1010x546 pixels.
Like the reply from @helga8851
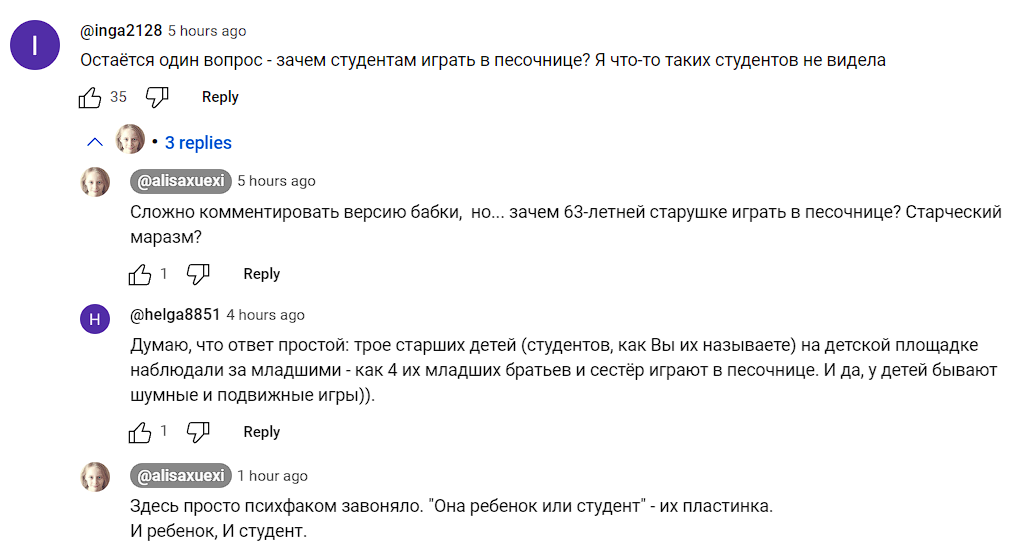coord(140,432)
